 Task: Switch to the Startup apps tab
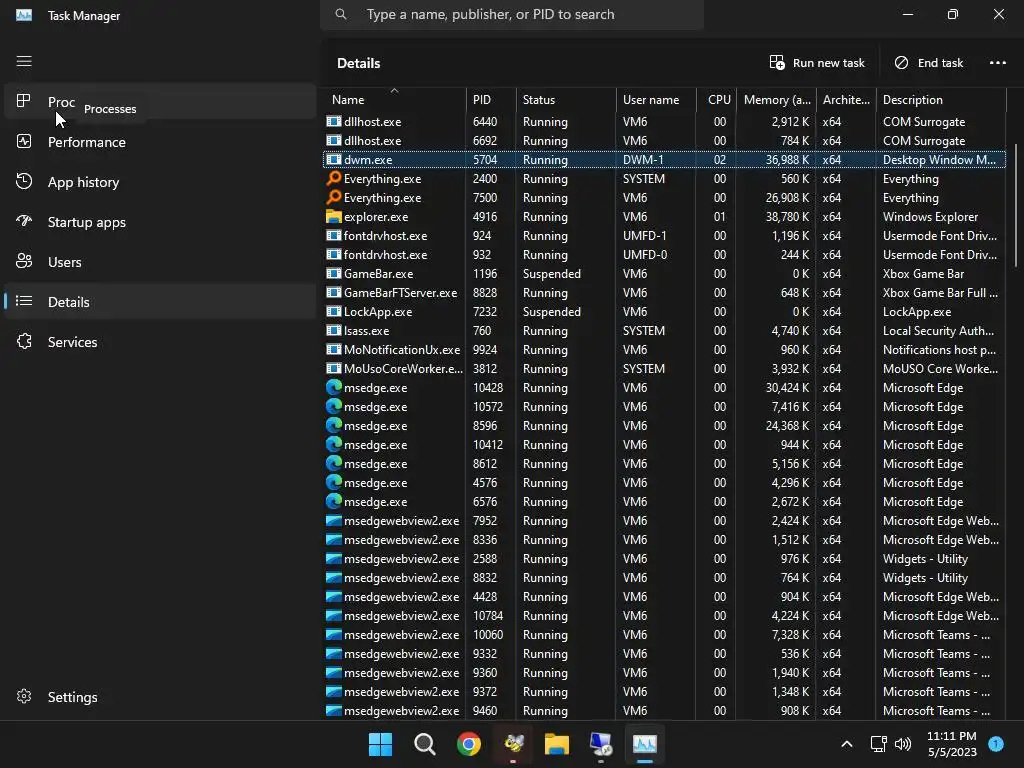(x=160, y=221)
